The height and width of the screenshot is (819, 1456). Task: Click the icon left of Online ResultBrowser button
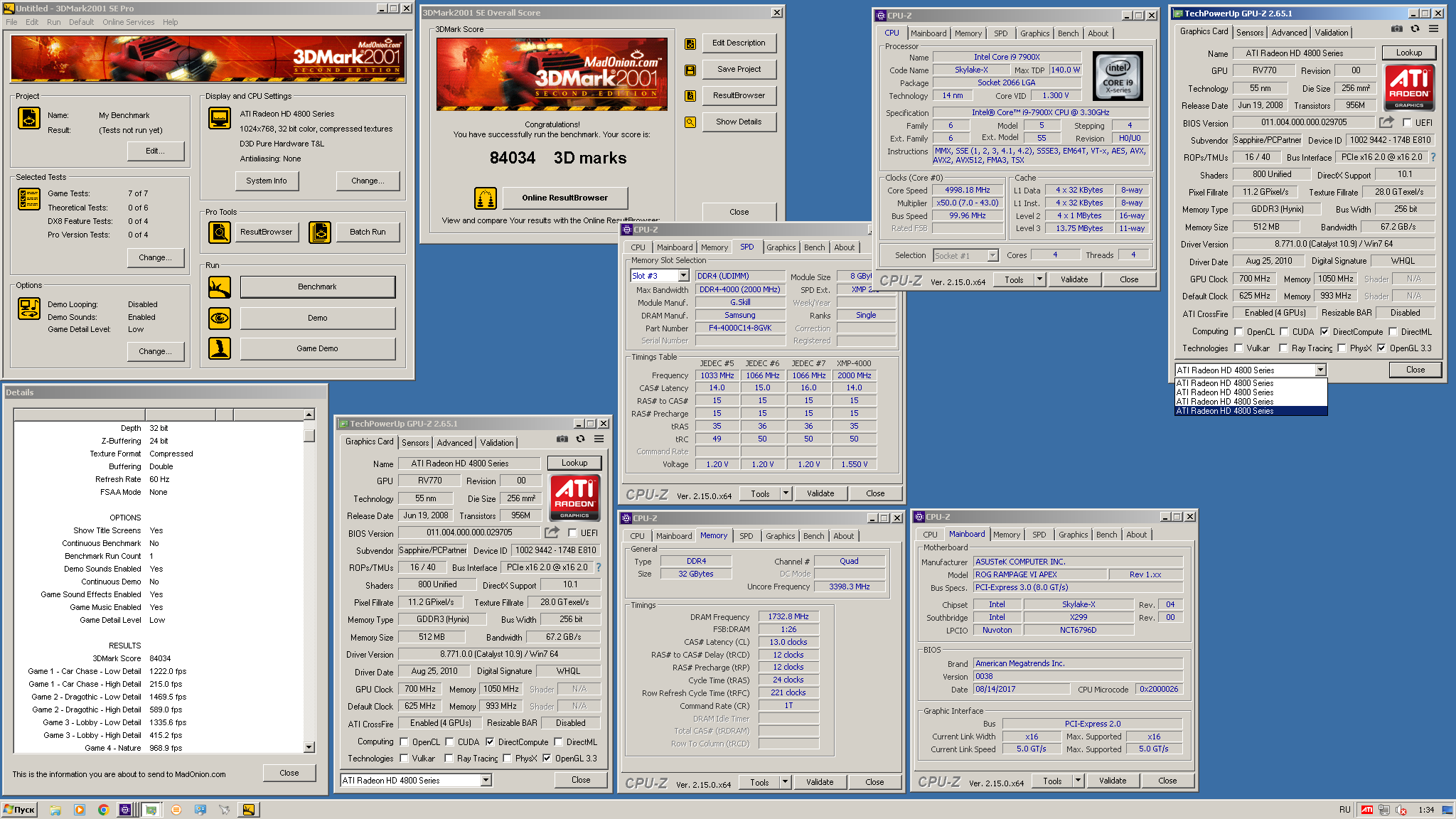coord(486,198)
